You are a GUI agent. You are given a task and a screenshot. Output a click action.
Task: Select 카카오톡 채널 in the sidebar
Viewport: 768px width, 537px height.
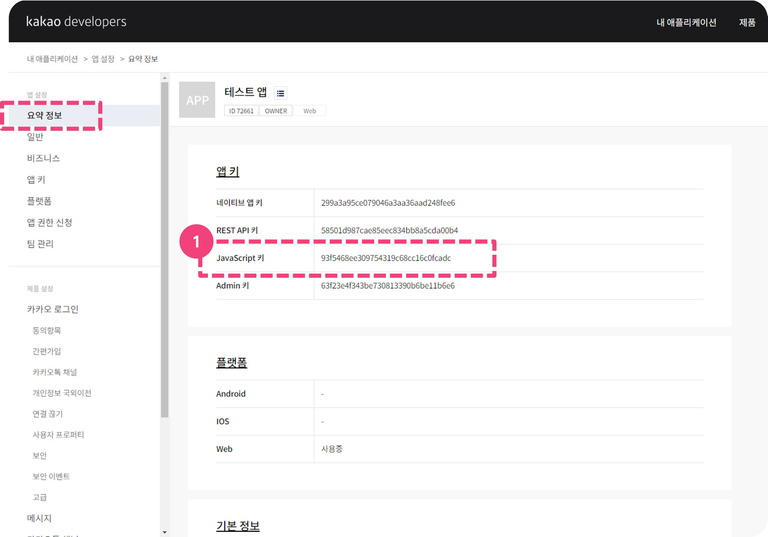click(x=55, y=372)
